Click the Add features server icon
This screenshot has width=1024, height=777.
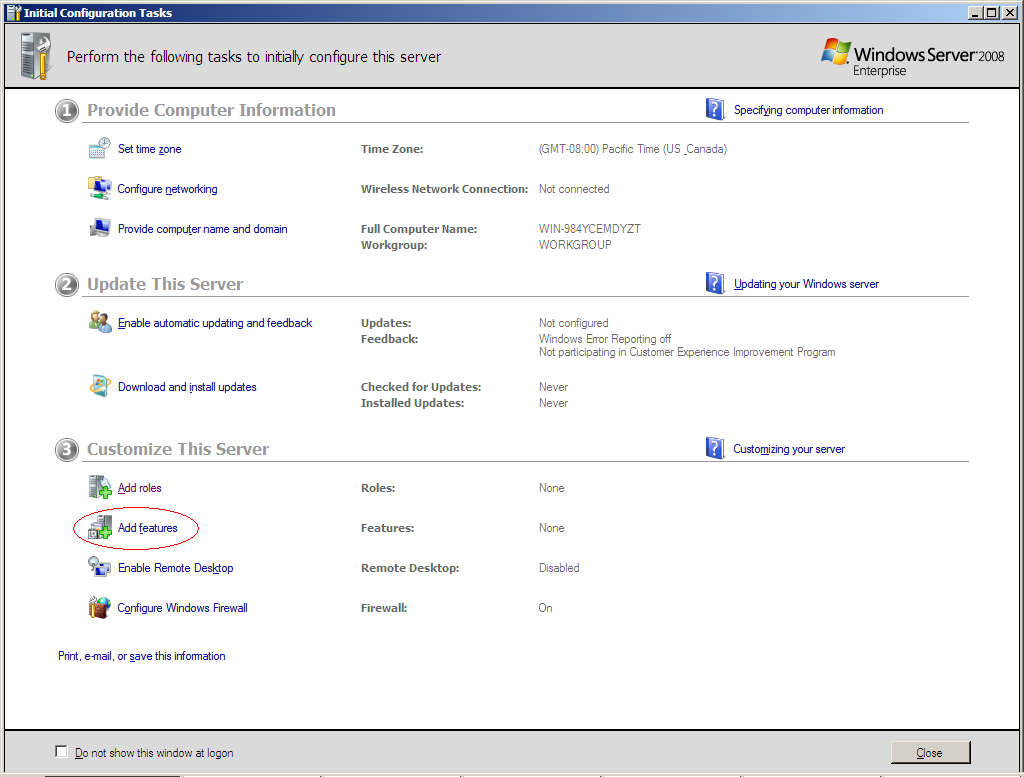pyautogui.click(x=100, y=528)
